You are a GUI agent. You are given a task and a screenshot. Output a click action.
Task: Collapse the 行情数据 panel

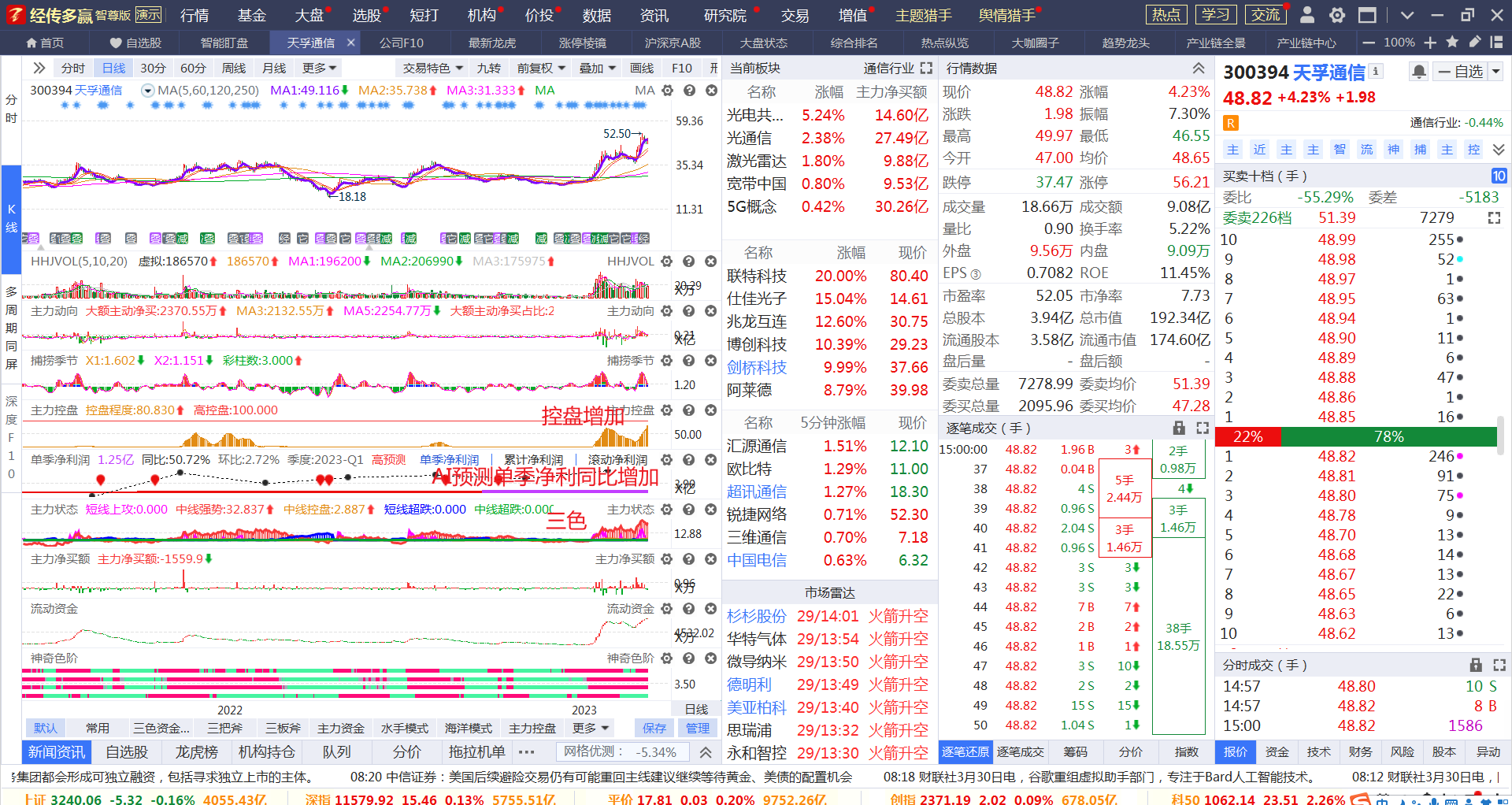coord(1198,69)
